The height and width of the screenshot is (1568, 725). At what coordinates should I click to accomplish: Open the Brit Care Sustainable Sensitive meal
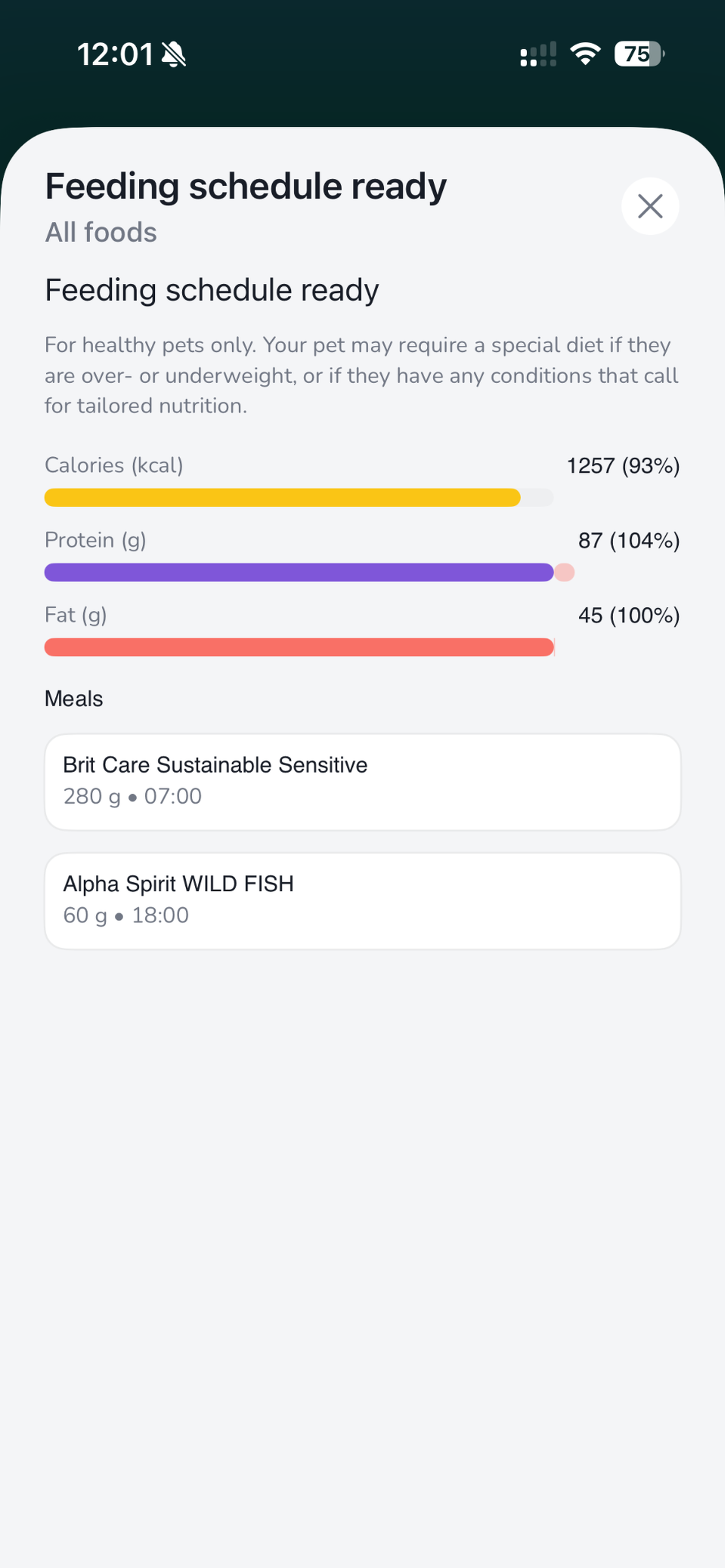click(362, 782)
